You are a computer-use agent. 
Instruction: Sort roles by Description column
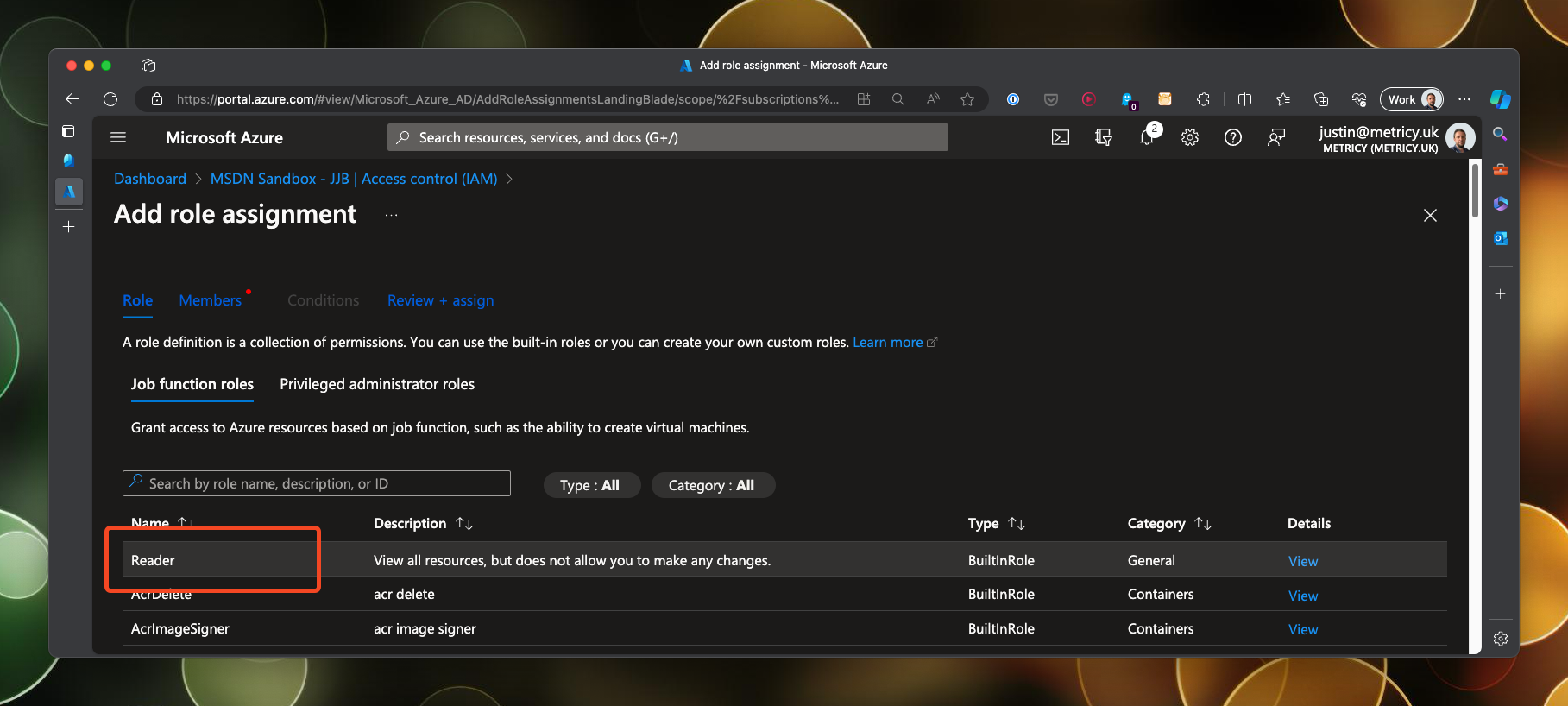point(423,523)
